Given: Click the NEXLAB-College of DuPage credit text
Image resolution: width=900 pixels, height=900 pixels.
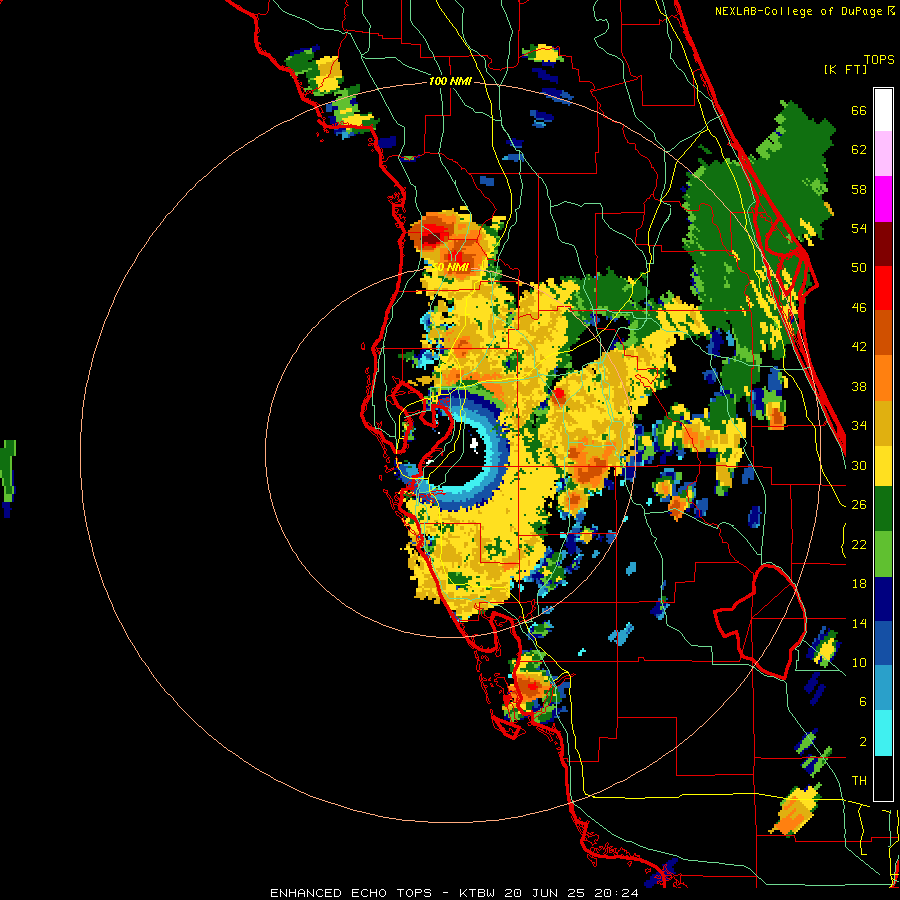Looking at the screenshot, I should [801, 11].
